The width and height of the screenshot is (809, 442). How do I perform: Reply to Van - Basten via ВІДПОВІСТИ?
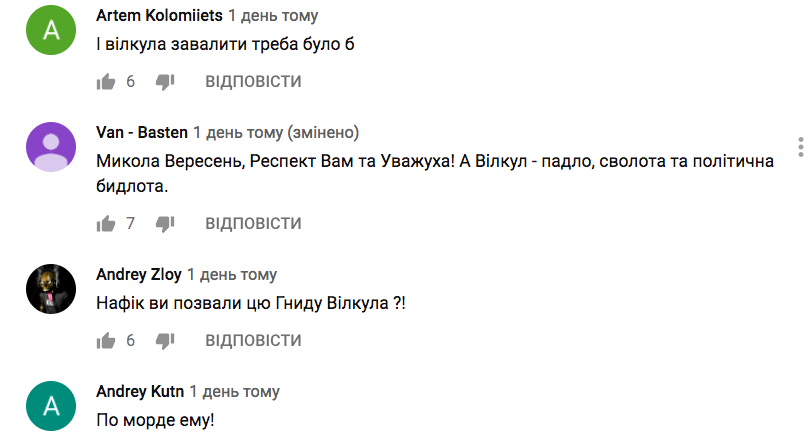(x=253, y=223)
